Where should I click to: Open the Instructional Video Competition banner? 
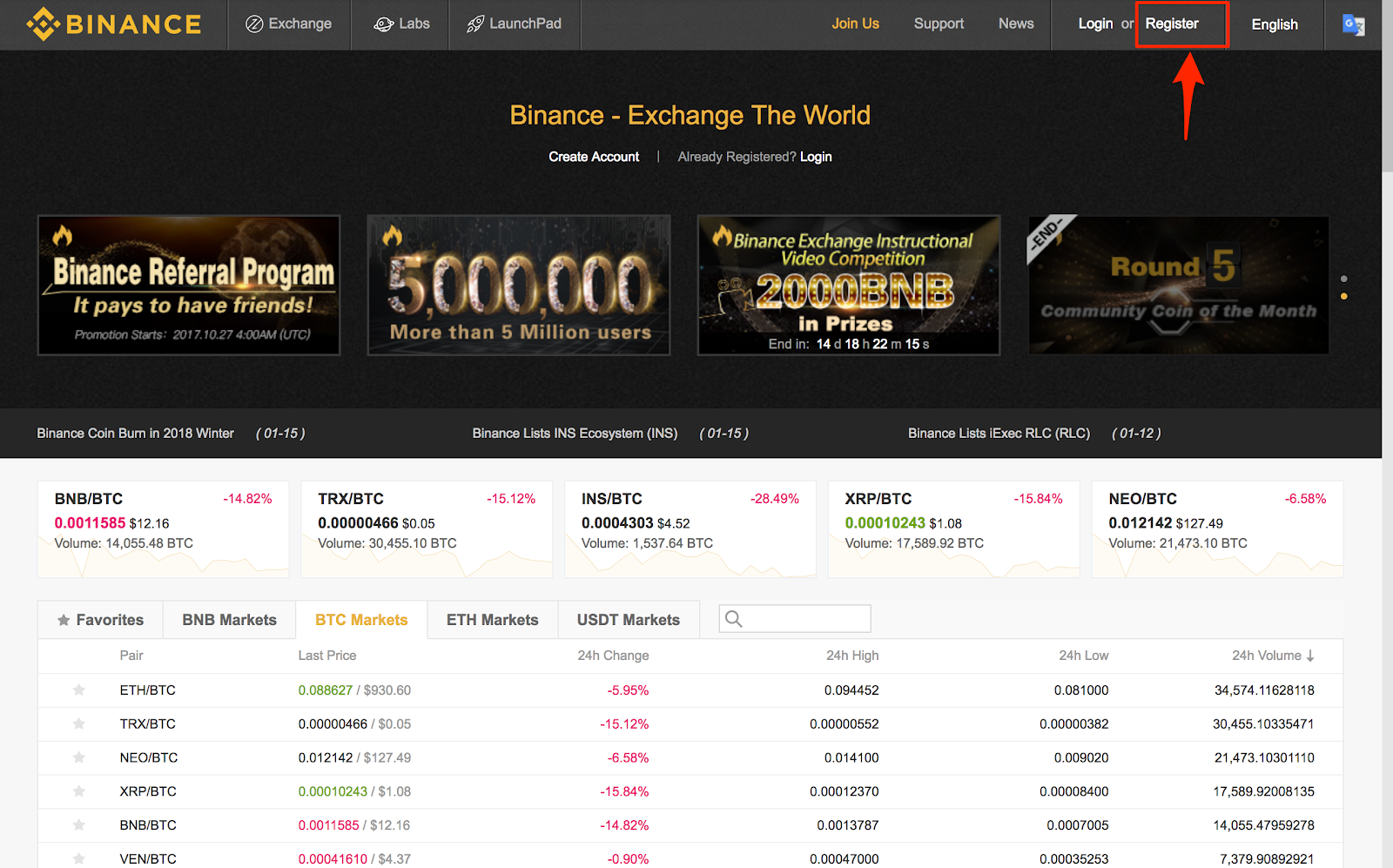[849, 286]
